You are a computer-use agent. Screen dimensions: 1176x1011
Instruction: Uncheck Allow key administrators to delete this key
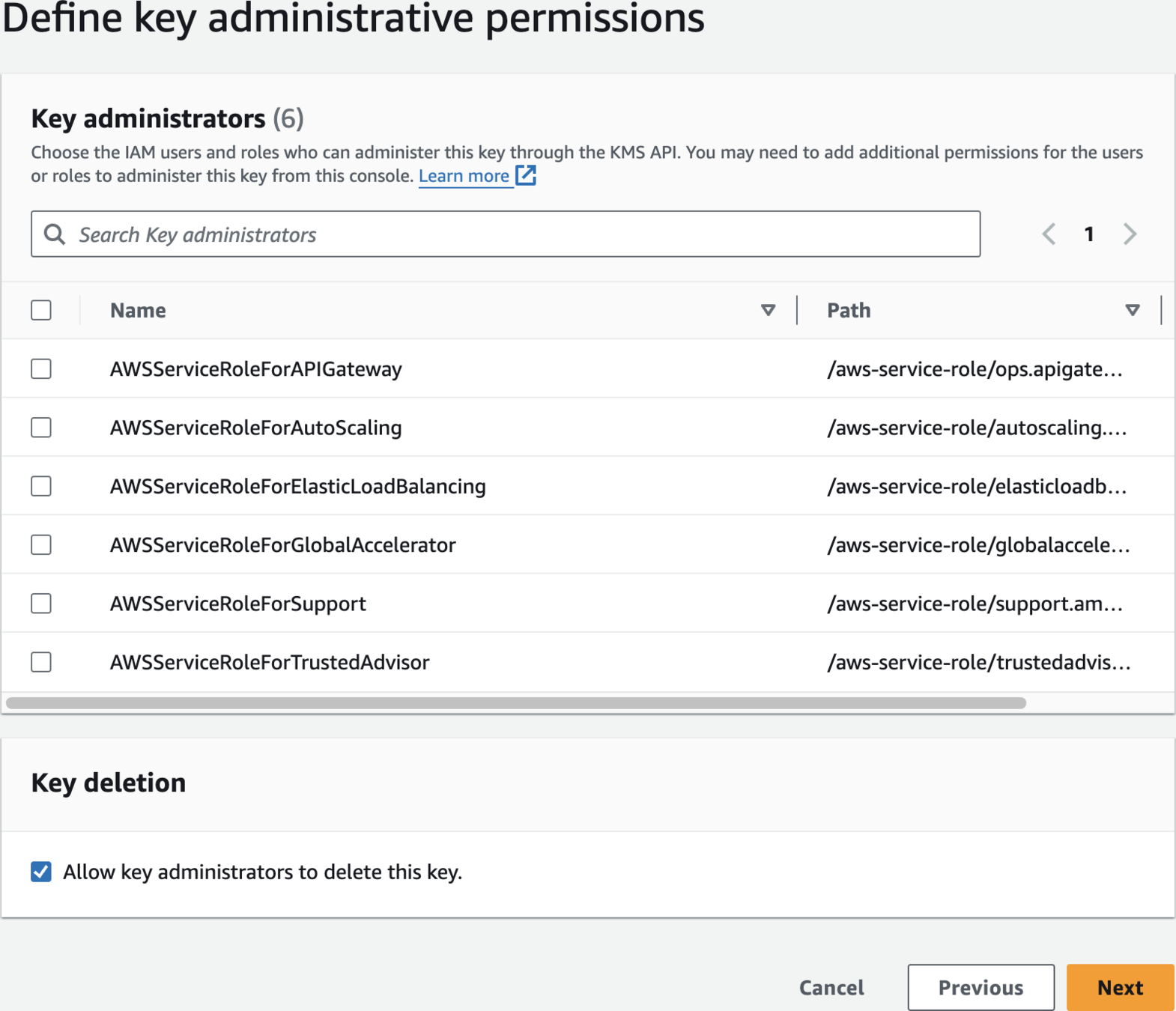pyautogui.click(x=41, y=872)
